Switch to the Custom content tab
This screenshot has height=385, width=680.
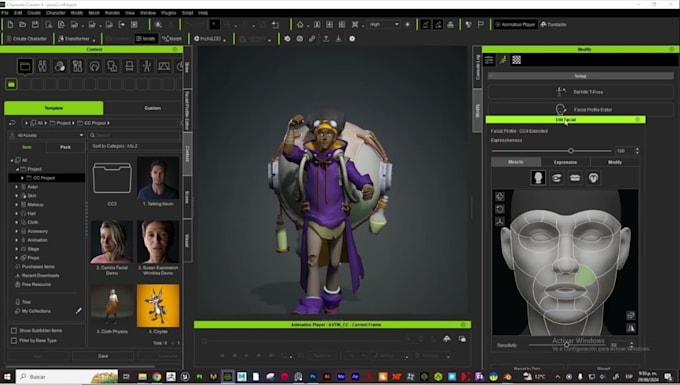point(152,108)
